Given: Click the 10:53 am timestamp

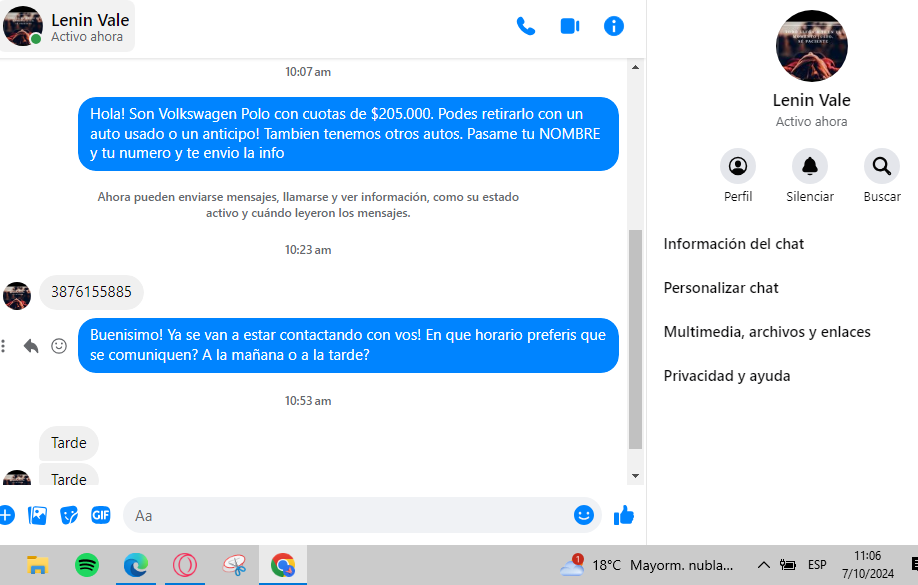Looking at the screenshot, I should pos(308,401).
